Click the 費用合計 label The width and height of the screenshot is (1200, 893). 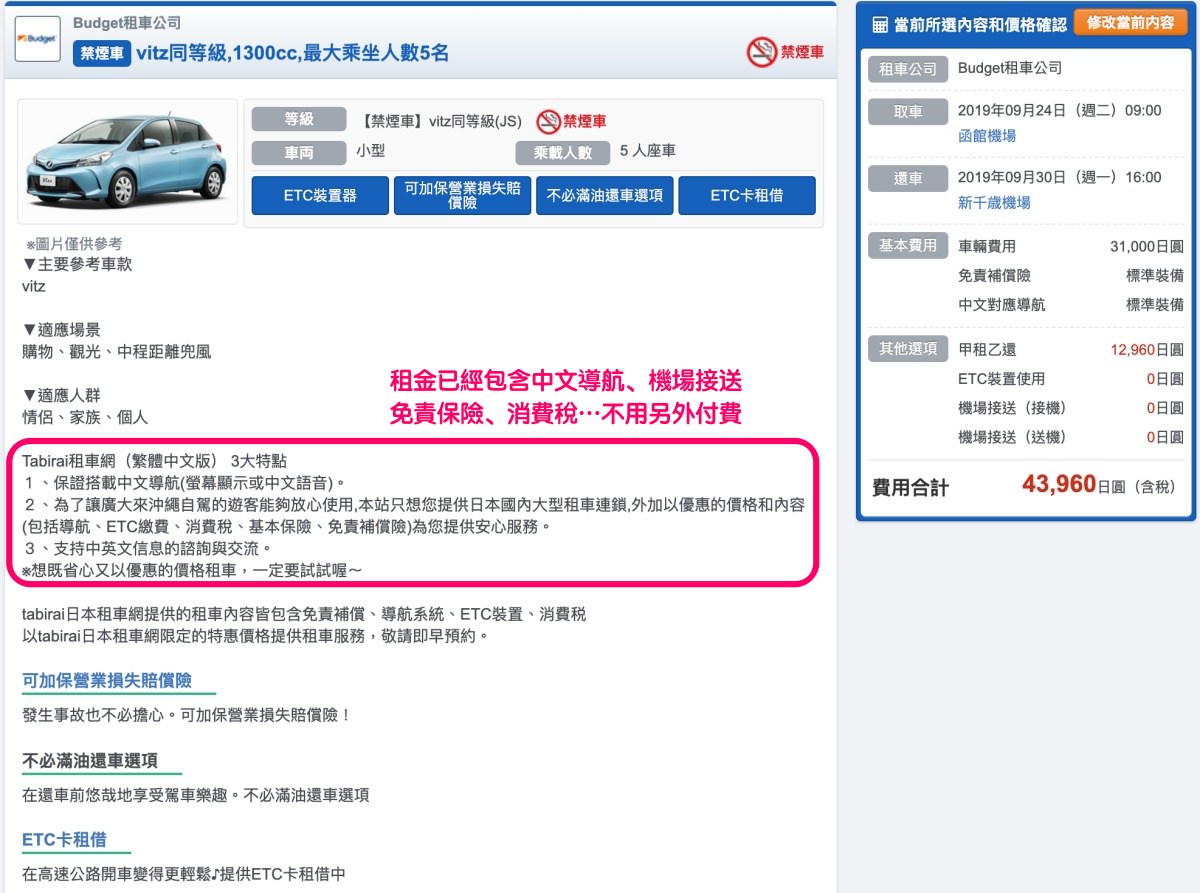(910, 488)
